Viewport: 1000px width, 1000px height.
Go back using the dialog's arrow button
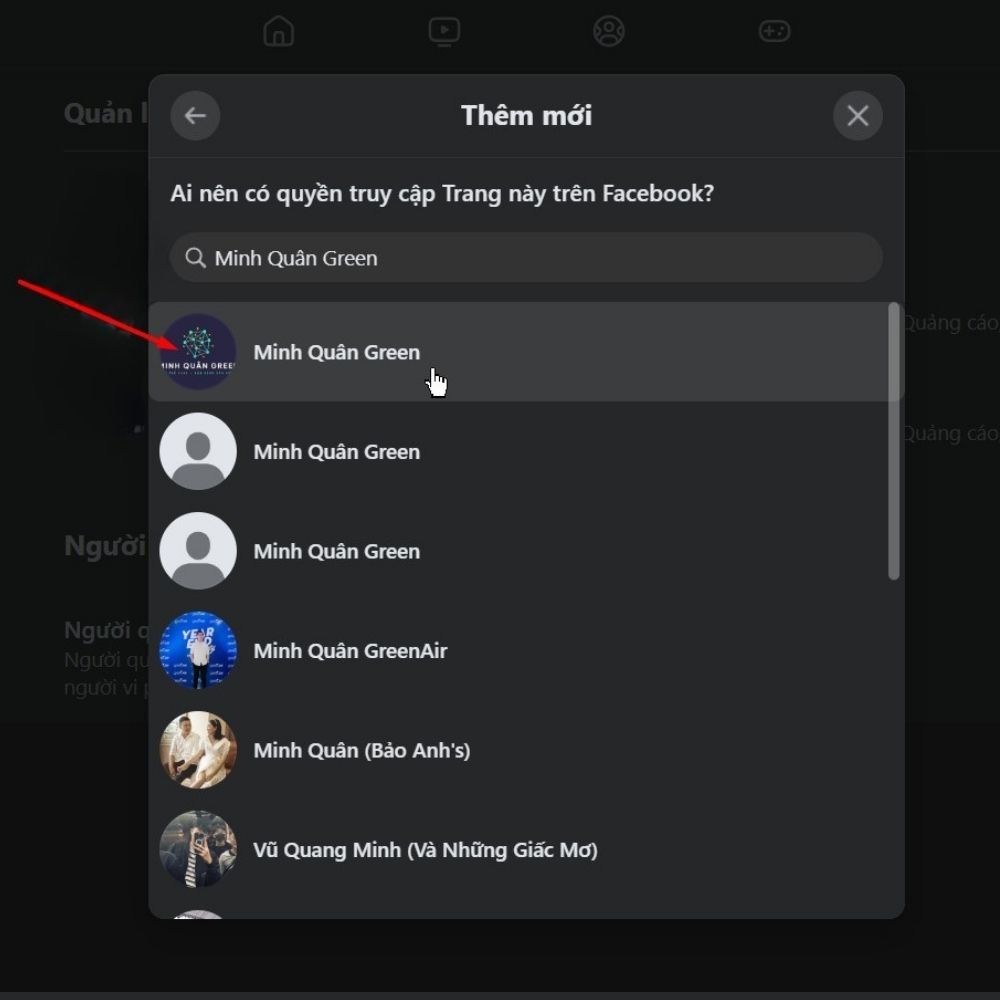pos(195,116)
